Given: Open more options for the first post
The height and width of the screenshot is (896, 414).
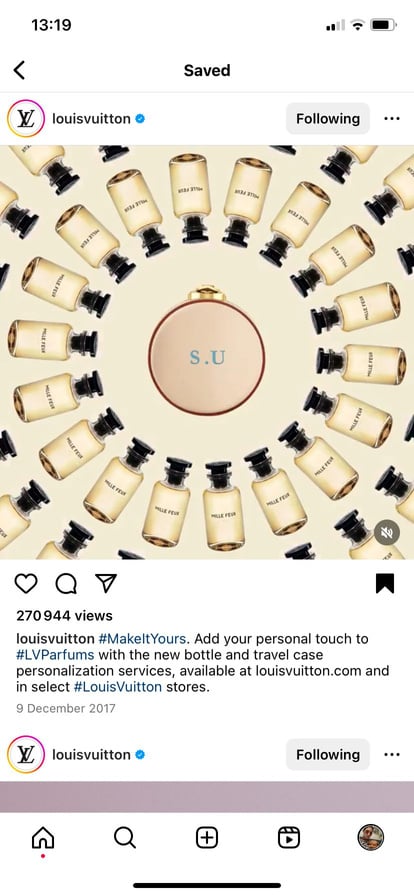Looking at the screenshot, I should coord(392,119).
